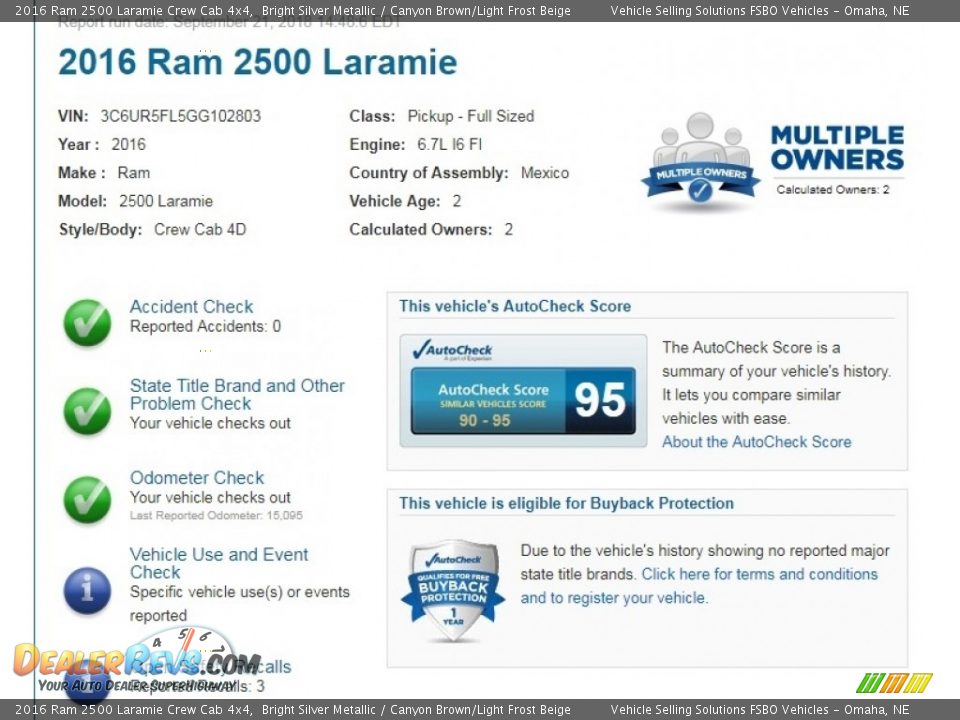Select the Engine value 6.7L I6 FI
The height and width of the screenshot is (720, 960).
pos(449,144)
